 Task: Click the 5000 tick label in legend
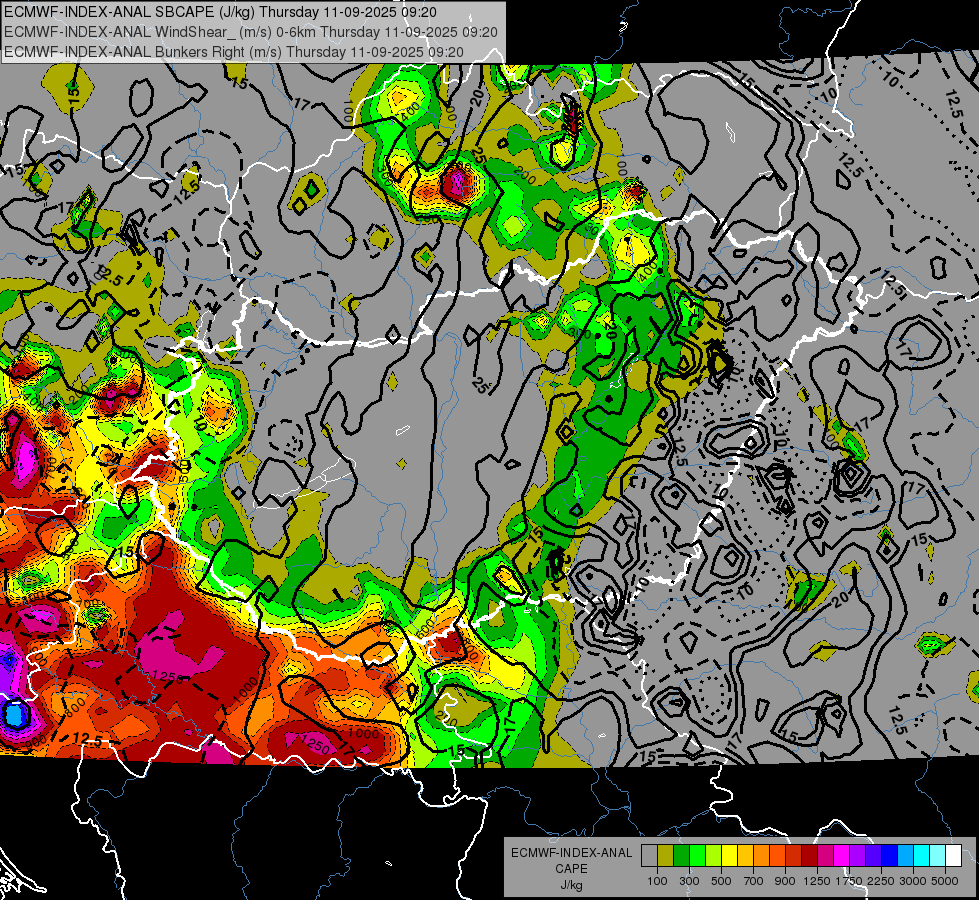coord(945,881)
